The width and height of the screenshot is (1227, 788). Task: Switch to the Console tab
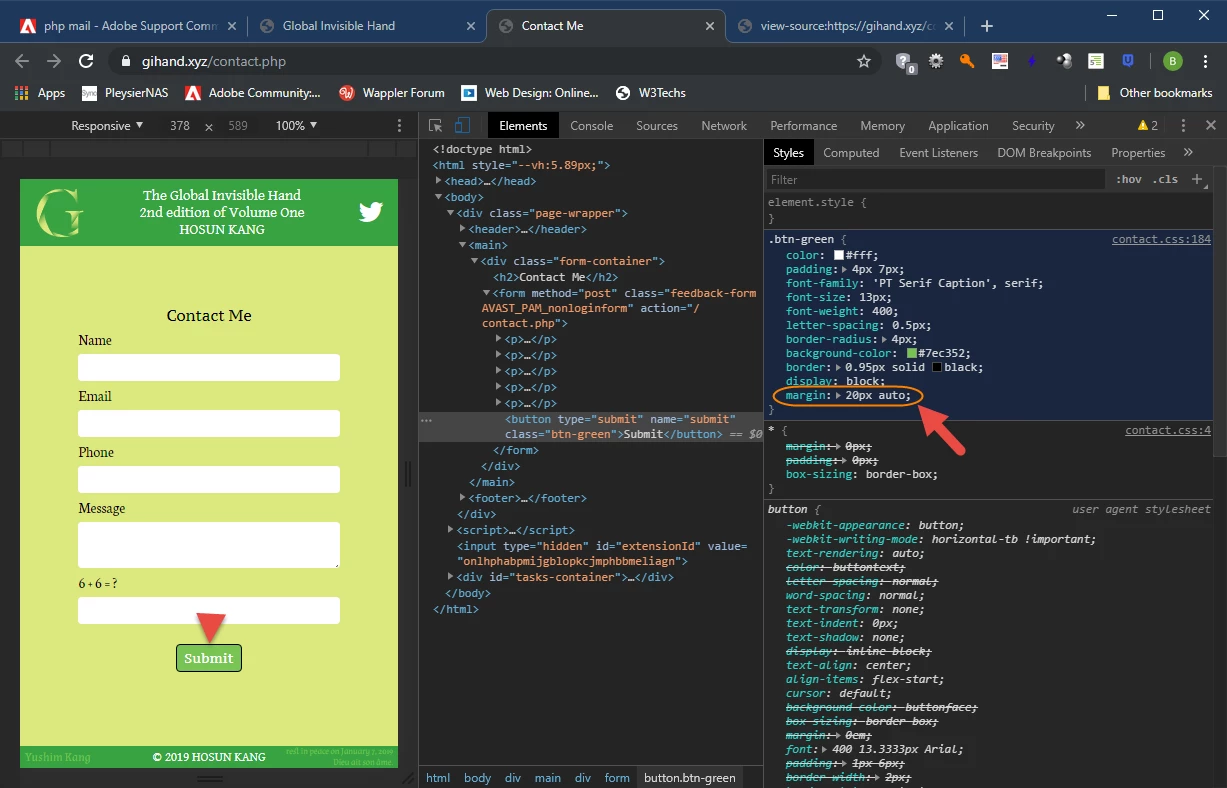coord(592,126)
